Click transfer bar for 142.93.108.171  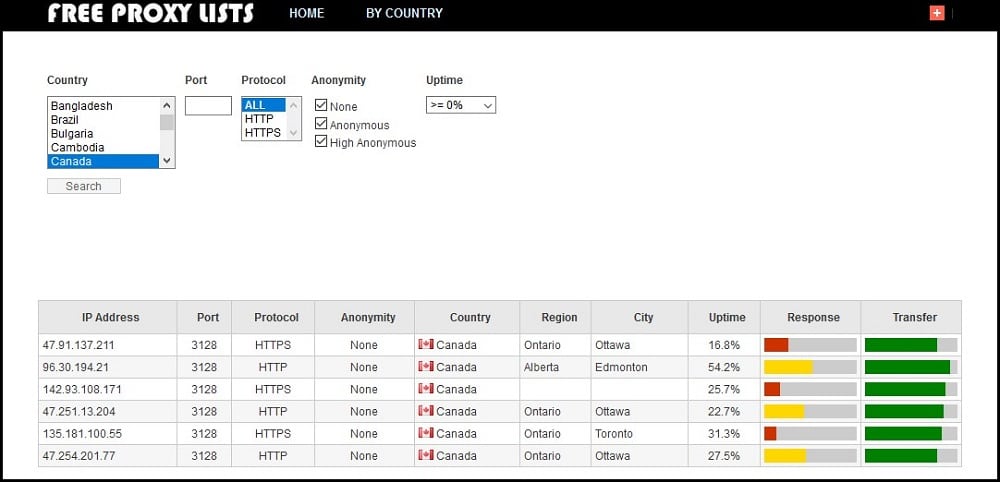click(911, 389)
